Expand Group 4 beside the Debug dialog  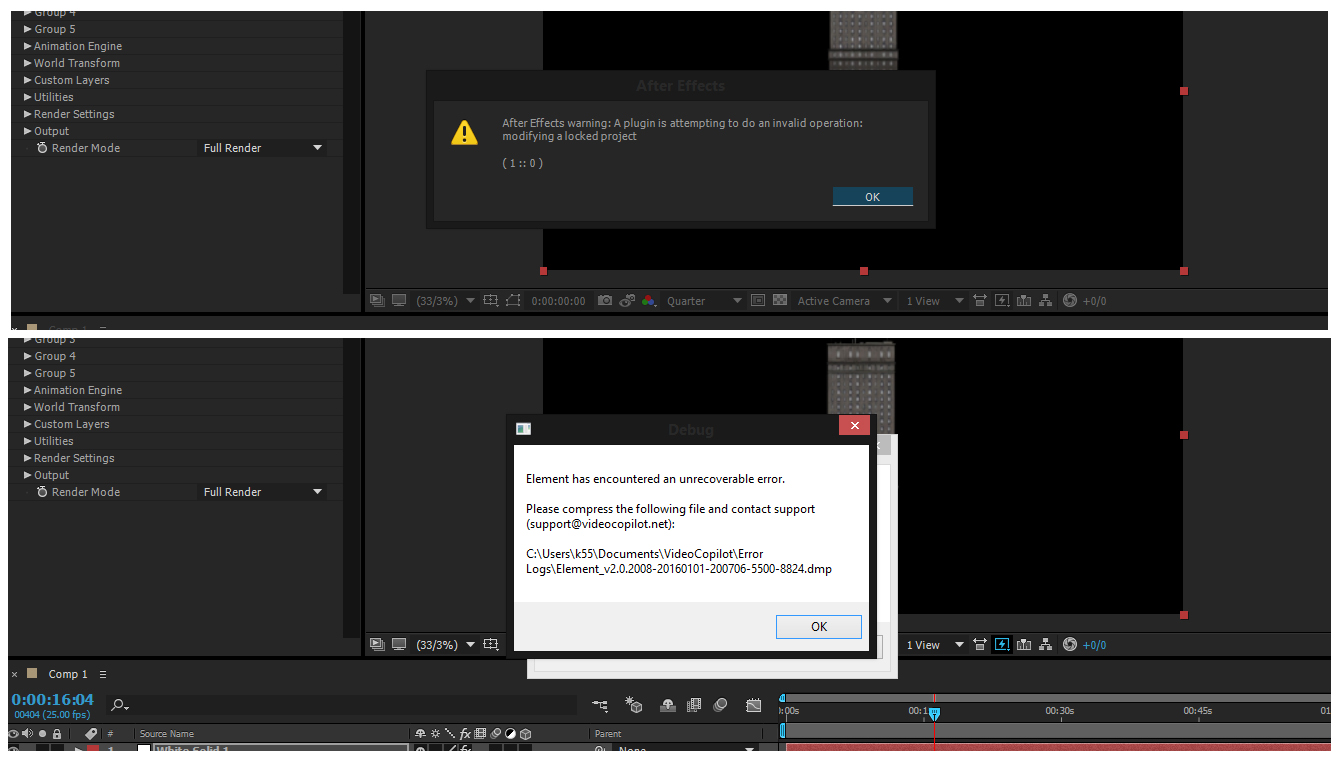click(28, 356)
